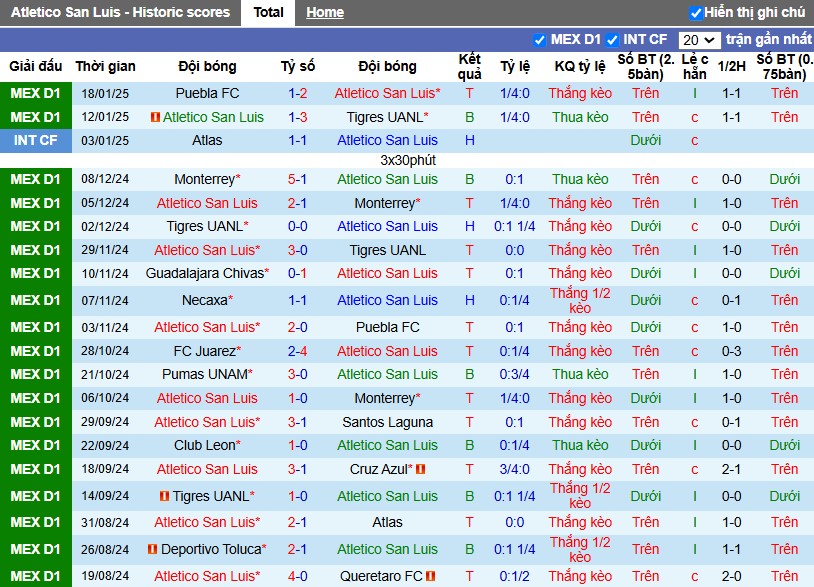Open Puebla FC team link on 18/01/25
This screenshot has height=587, width=814.
pos(207,93)
